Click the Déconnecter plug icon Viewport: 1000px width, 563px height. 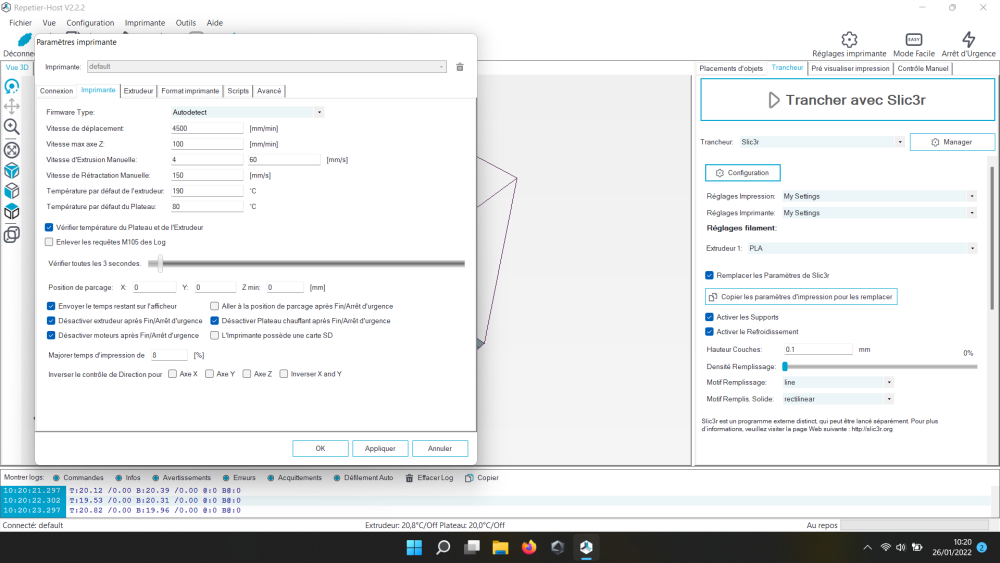coord(24,40)
